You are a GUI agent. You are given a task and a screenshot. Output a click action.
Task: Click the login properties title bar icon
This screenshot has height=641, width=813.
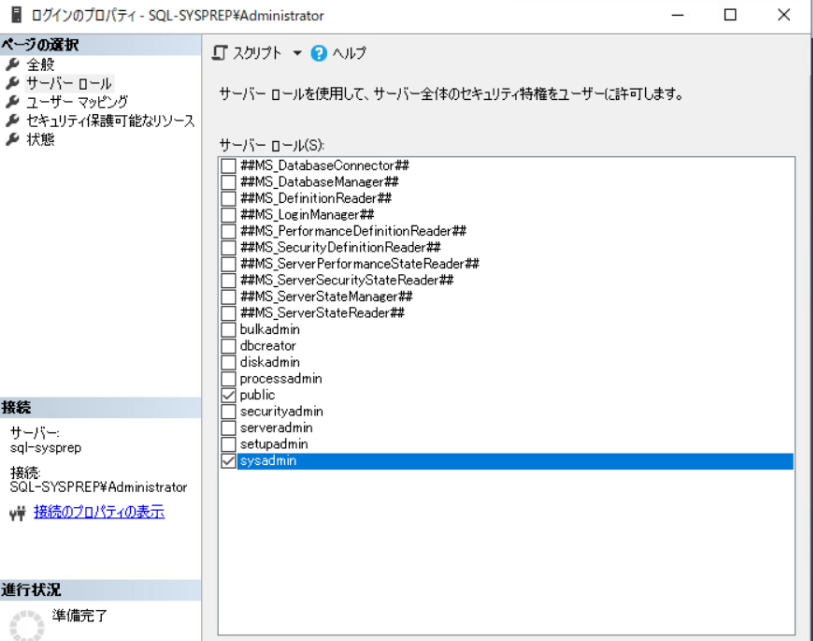(17, 15)
